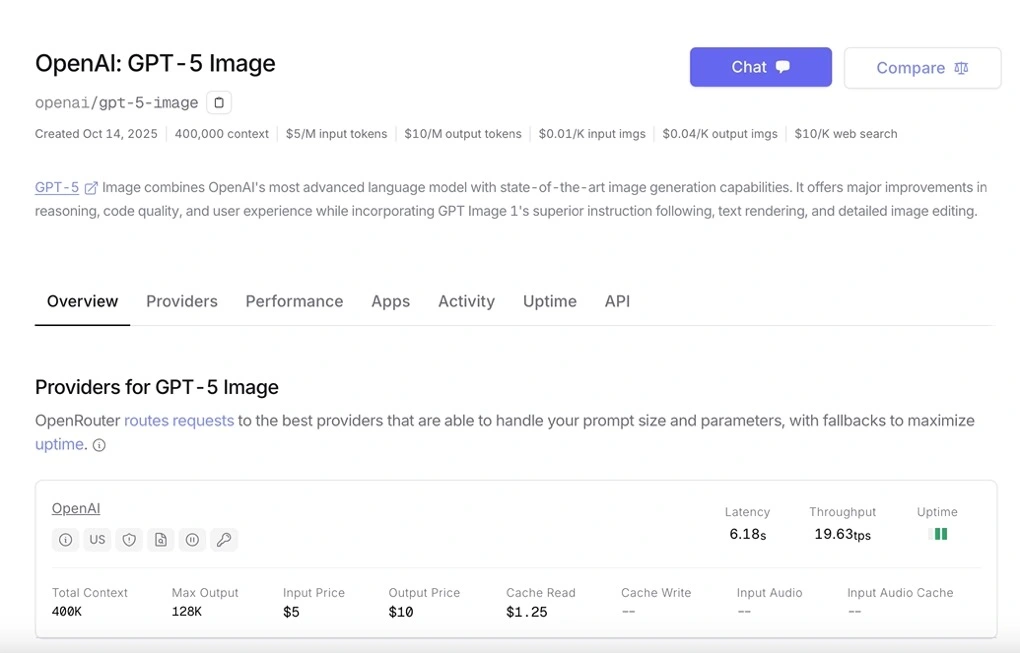Image resolution: width=1020 pixels, height=653 pixels.
Task: Open the Chat button
Action: point(760,67)
